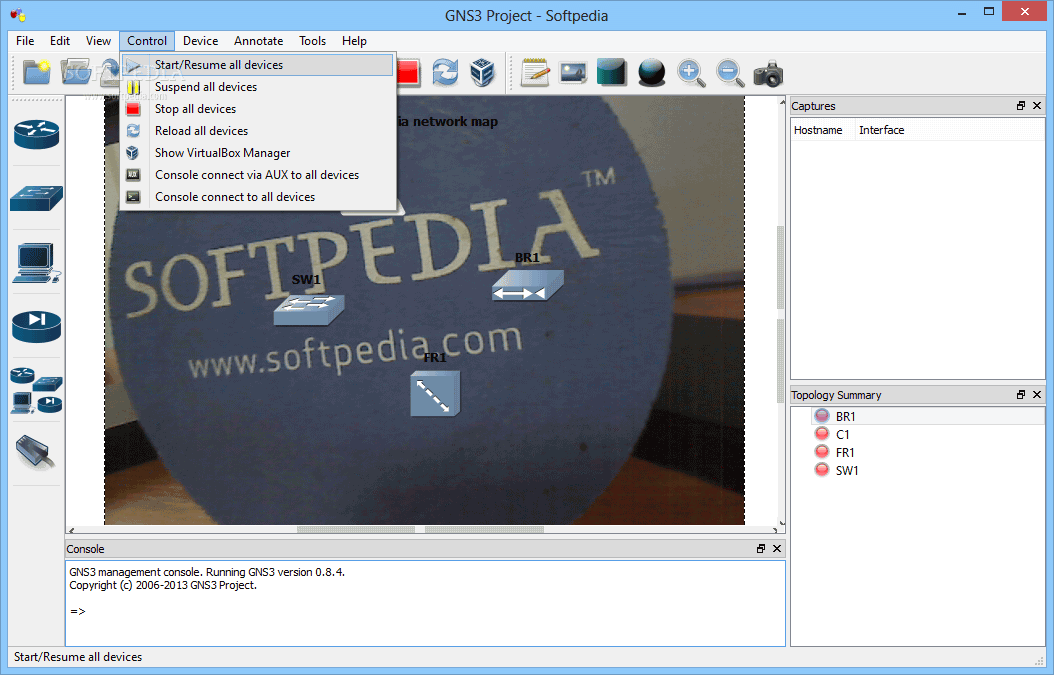Select SW1 in Topology Summary
The height and width of the screenshot is (675, 1054).
point(918,471)
